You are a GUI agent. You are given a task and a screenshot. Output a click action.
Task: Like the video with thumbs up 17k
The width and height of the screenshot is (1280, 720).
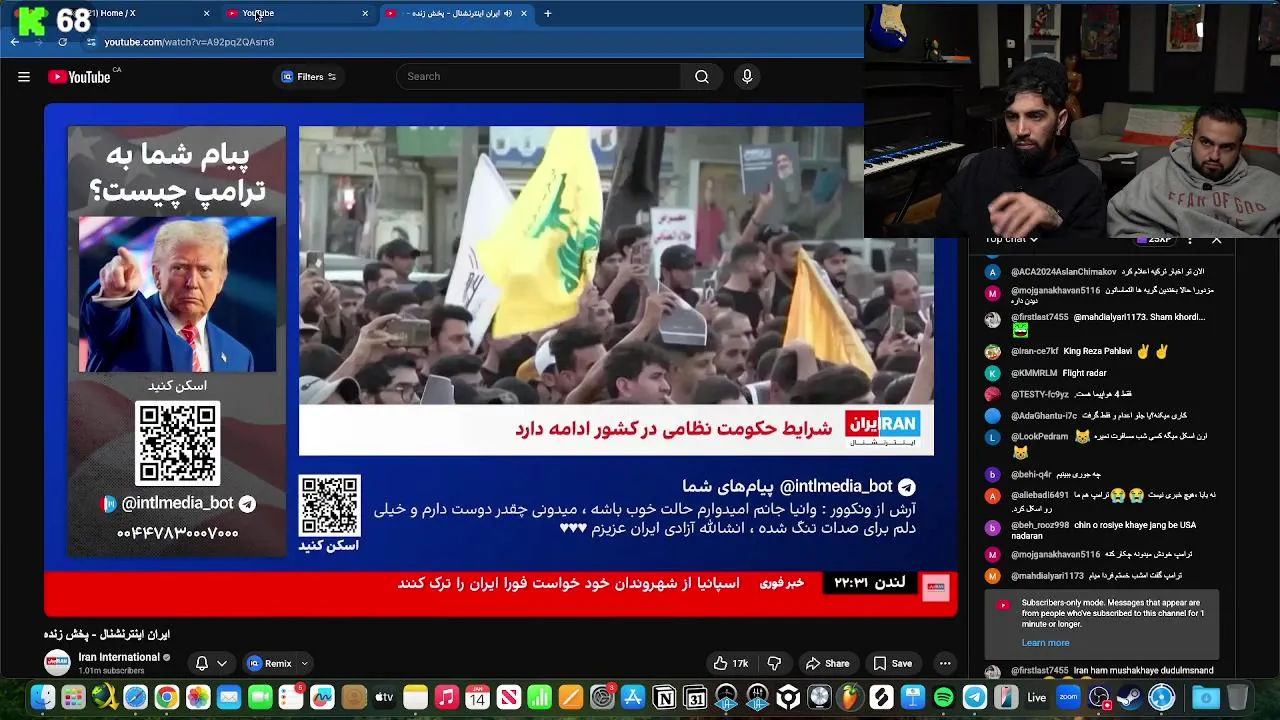(730, 663)
